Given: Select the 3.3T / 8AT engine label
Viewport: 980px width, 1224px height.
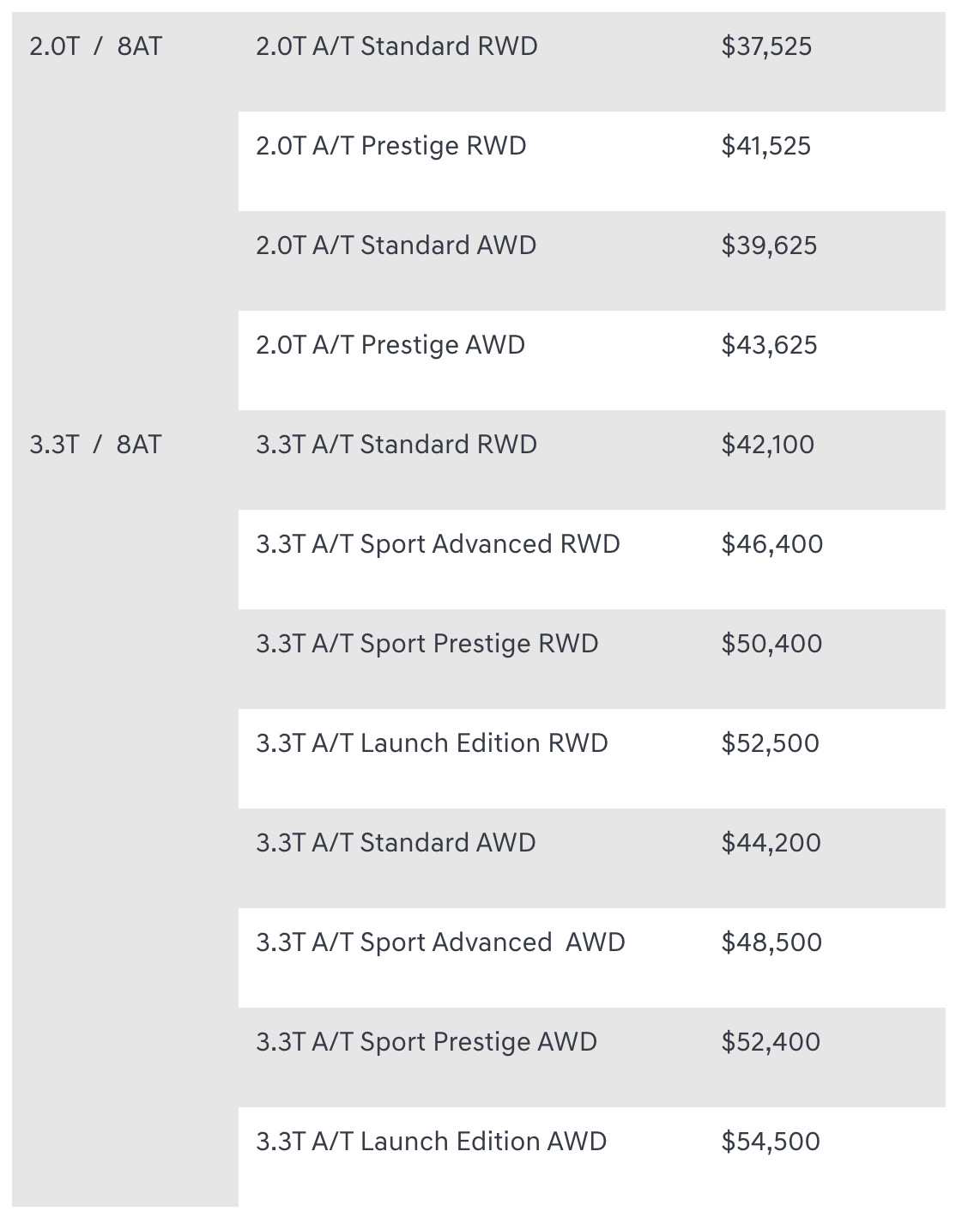Looking at the screenshot, I should click(x=95, y=445).
